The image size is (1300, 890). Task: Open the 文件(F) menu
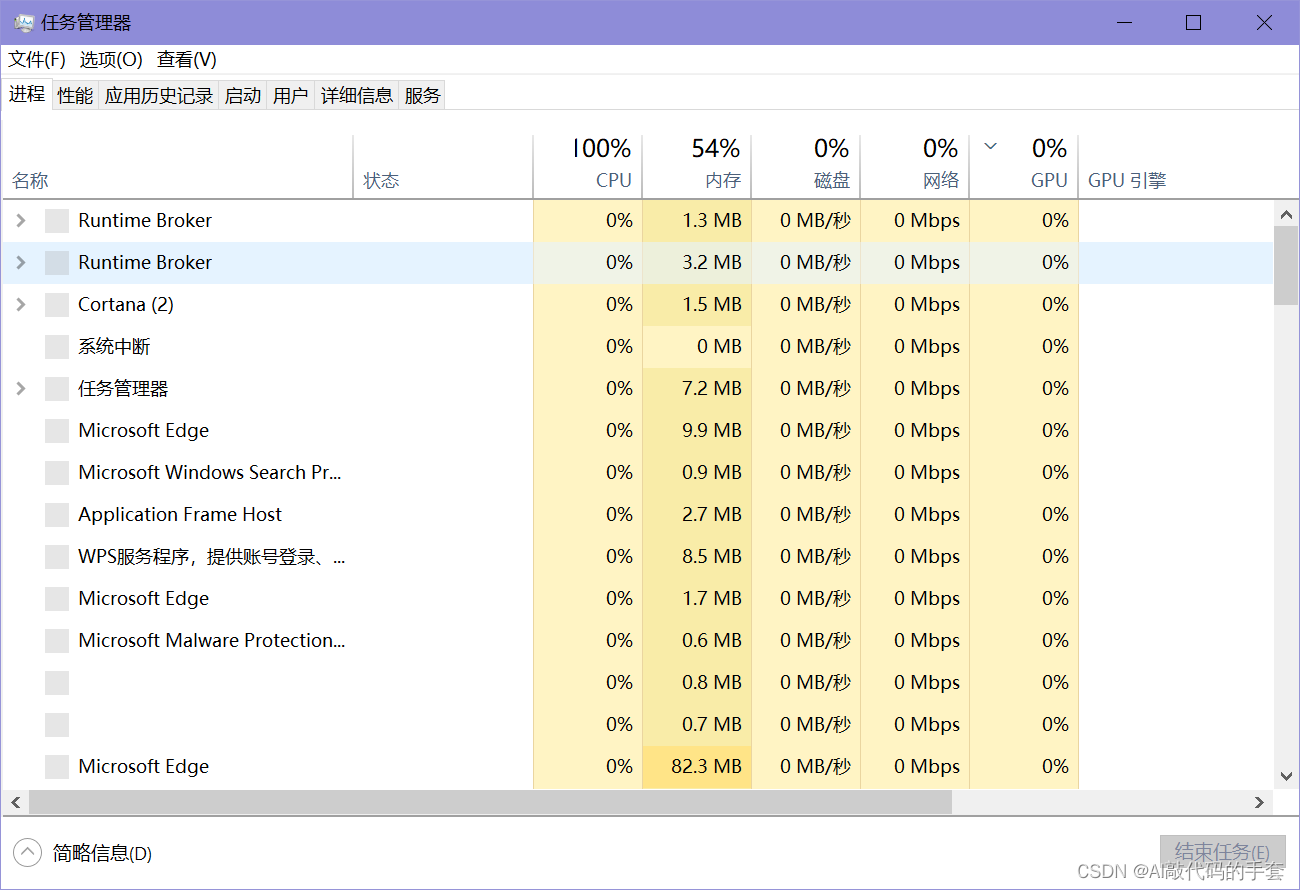[x=37, y=60]
